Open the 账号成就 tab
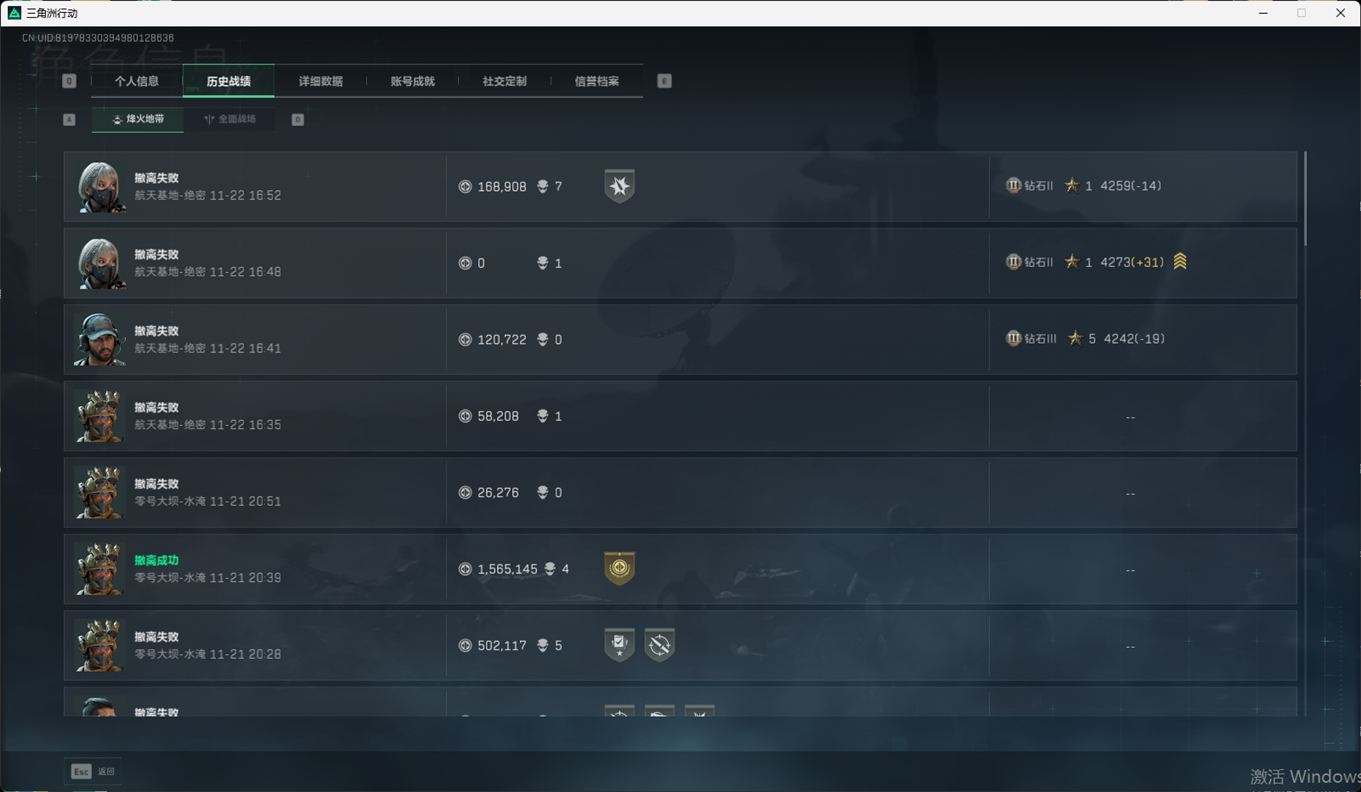1361x792 pixels. point(412,81)
